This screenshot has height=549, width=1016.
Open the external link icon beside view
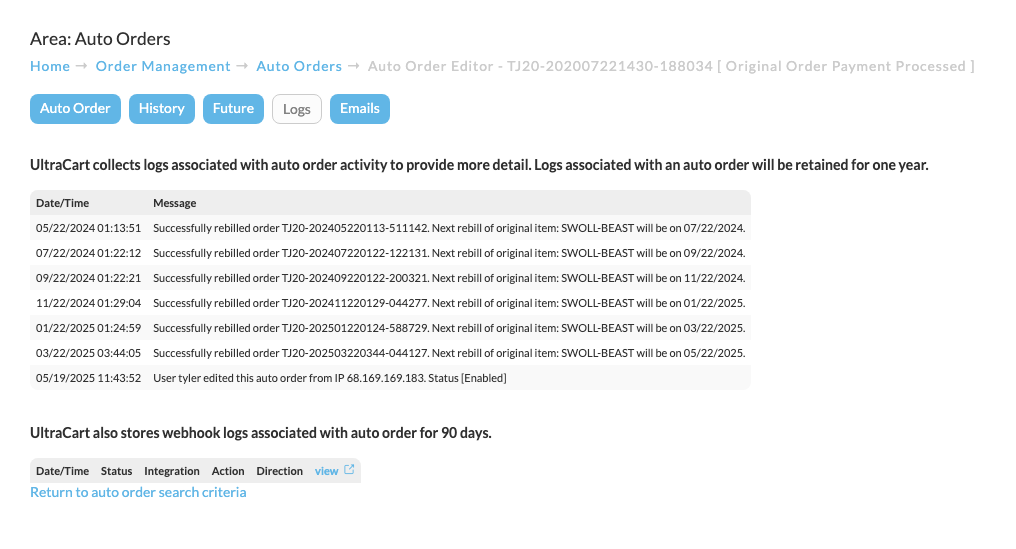(x=349, y=470)
